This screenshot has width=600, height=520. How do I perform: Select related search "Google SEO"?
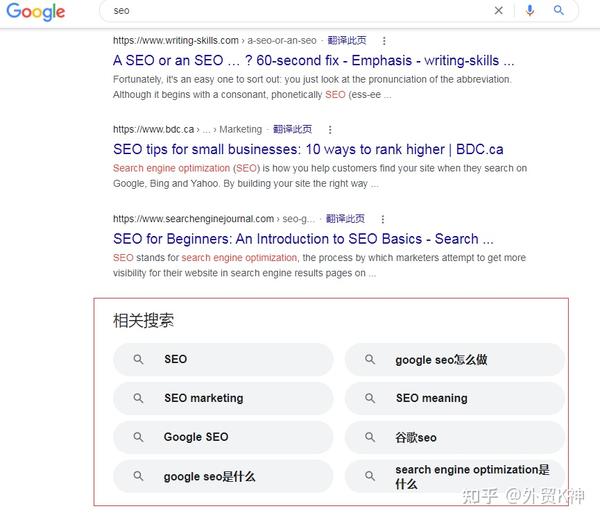point(223,437)
